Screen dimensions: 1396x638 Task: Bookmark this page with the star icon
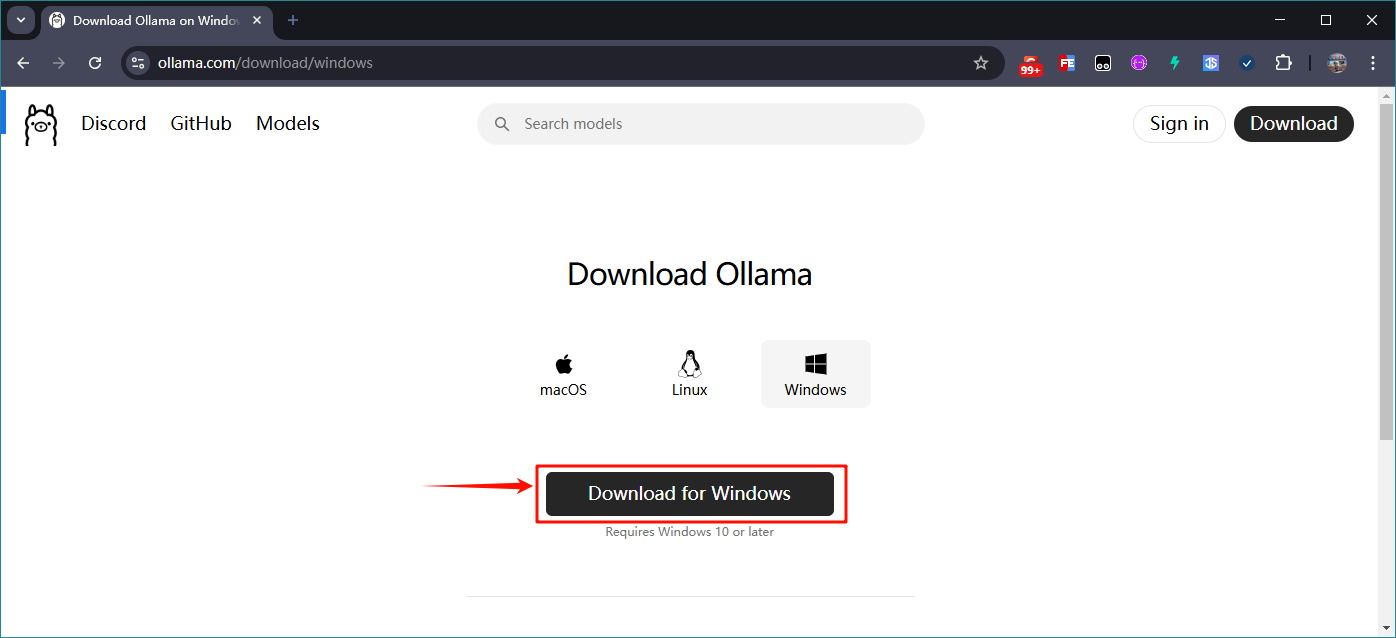click(x=980, y=62)
